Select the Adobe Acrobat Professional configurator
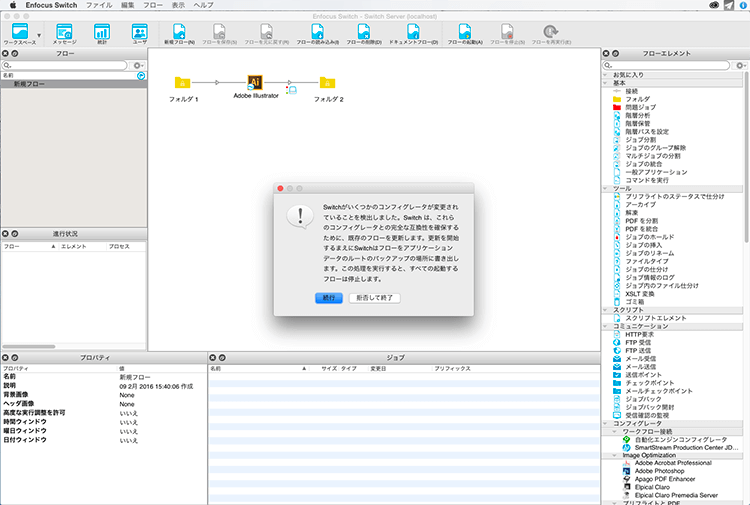 coord(667,463)
